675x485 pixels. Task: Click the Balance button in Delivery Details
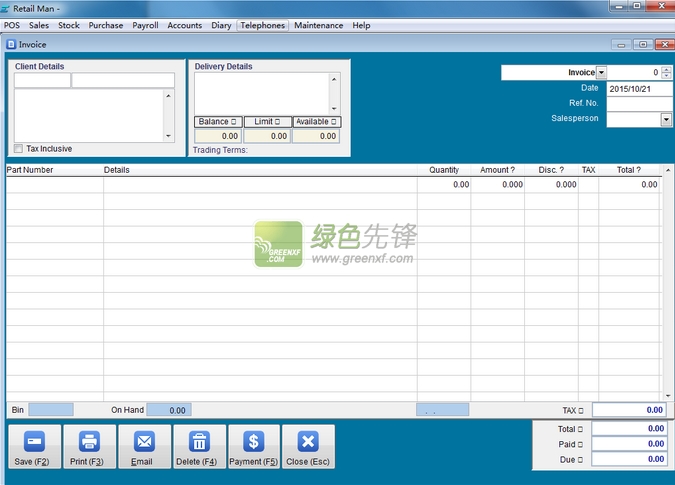coord(218,122)
